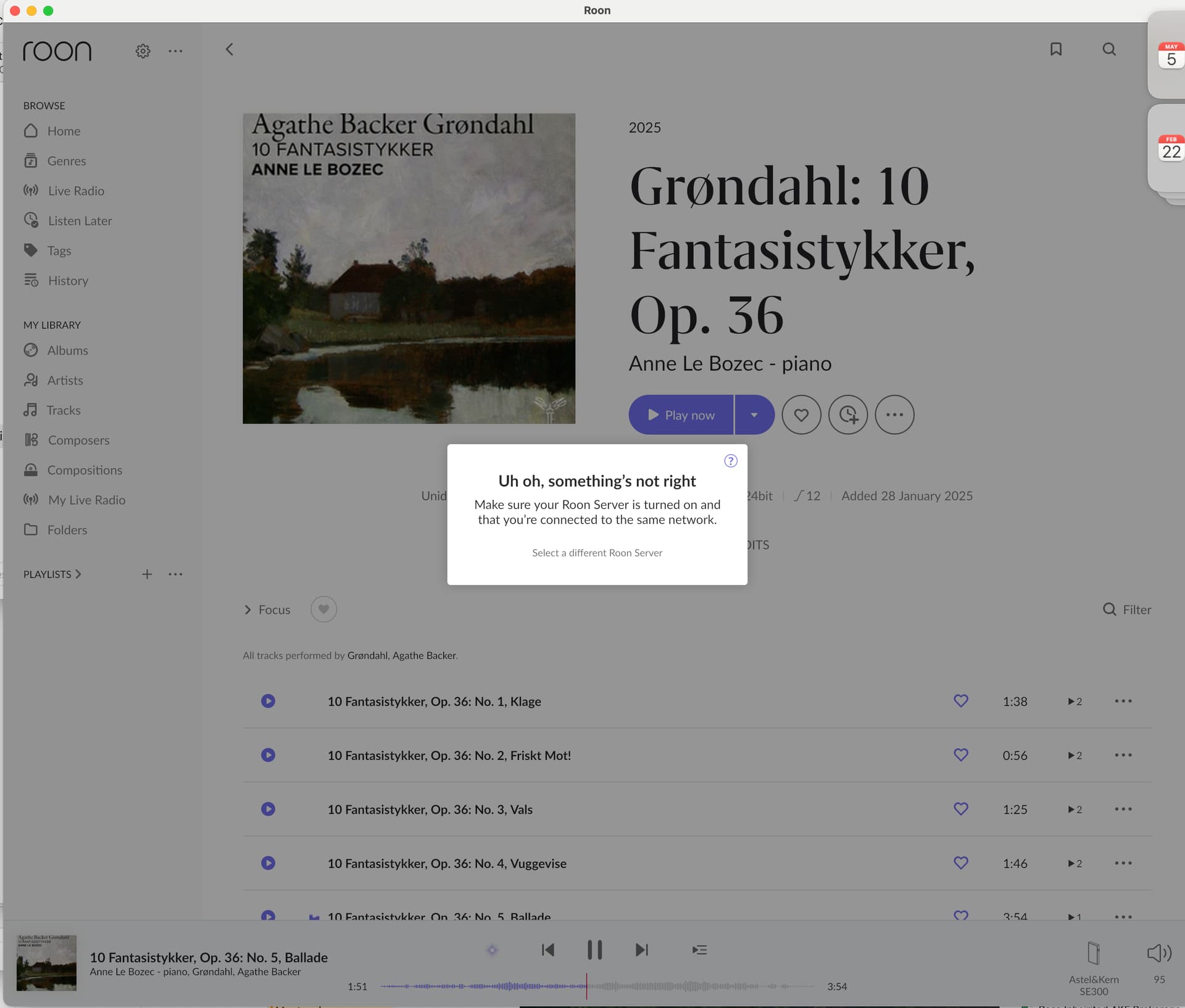This screenshot has height=1008, width=1185.
Task: Go back with the left chevron arrow
Action: tap(230, 49)
